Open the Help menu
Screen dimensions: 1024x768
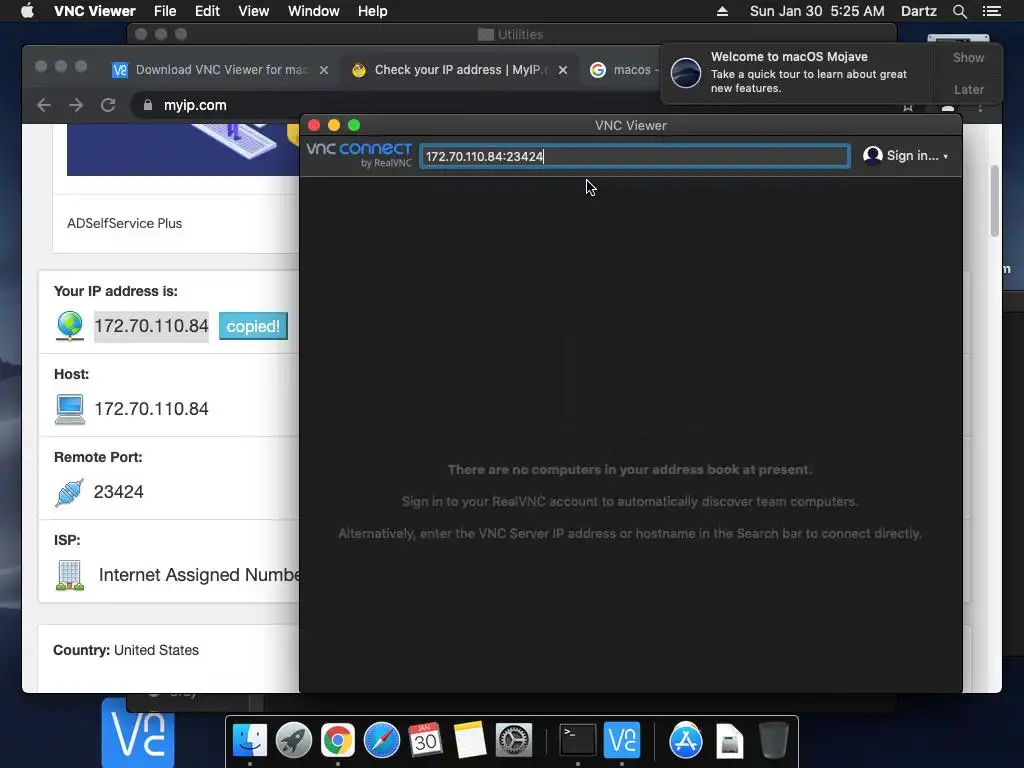tap(372, 11)
